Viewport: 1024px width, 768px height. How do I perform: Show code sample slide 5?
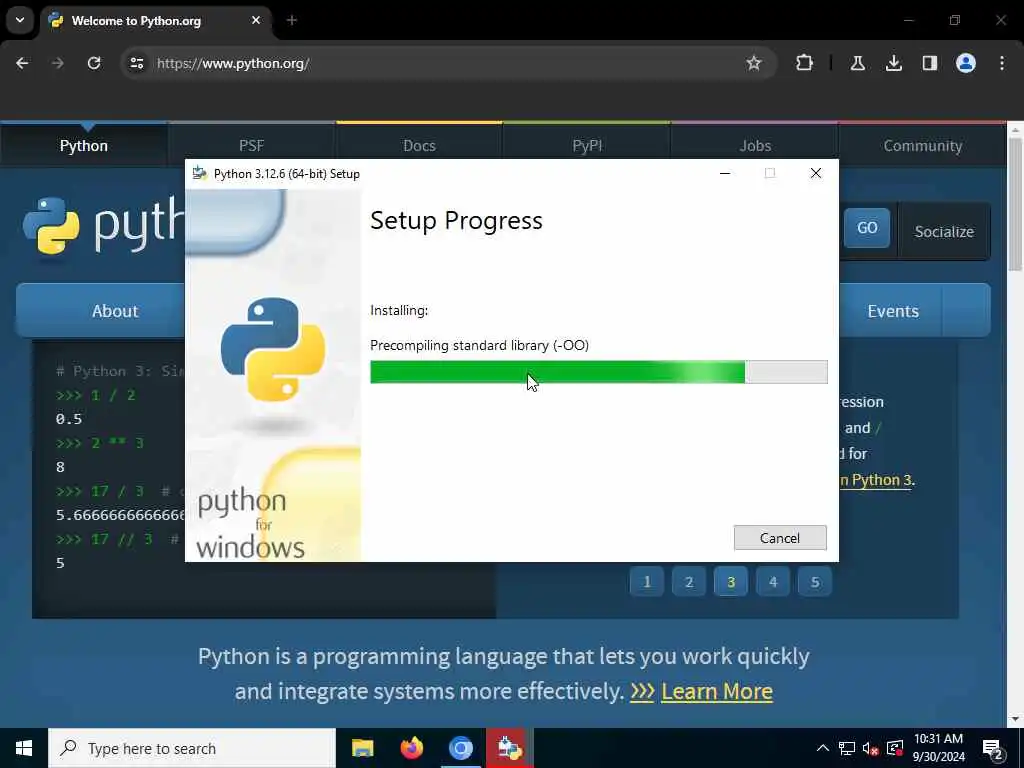coord(814,582)
